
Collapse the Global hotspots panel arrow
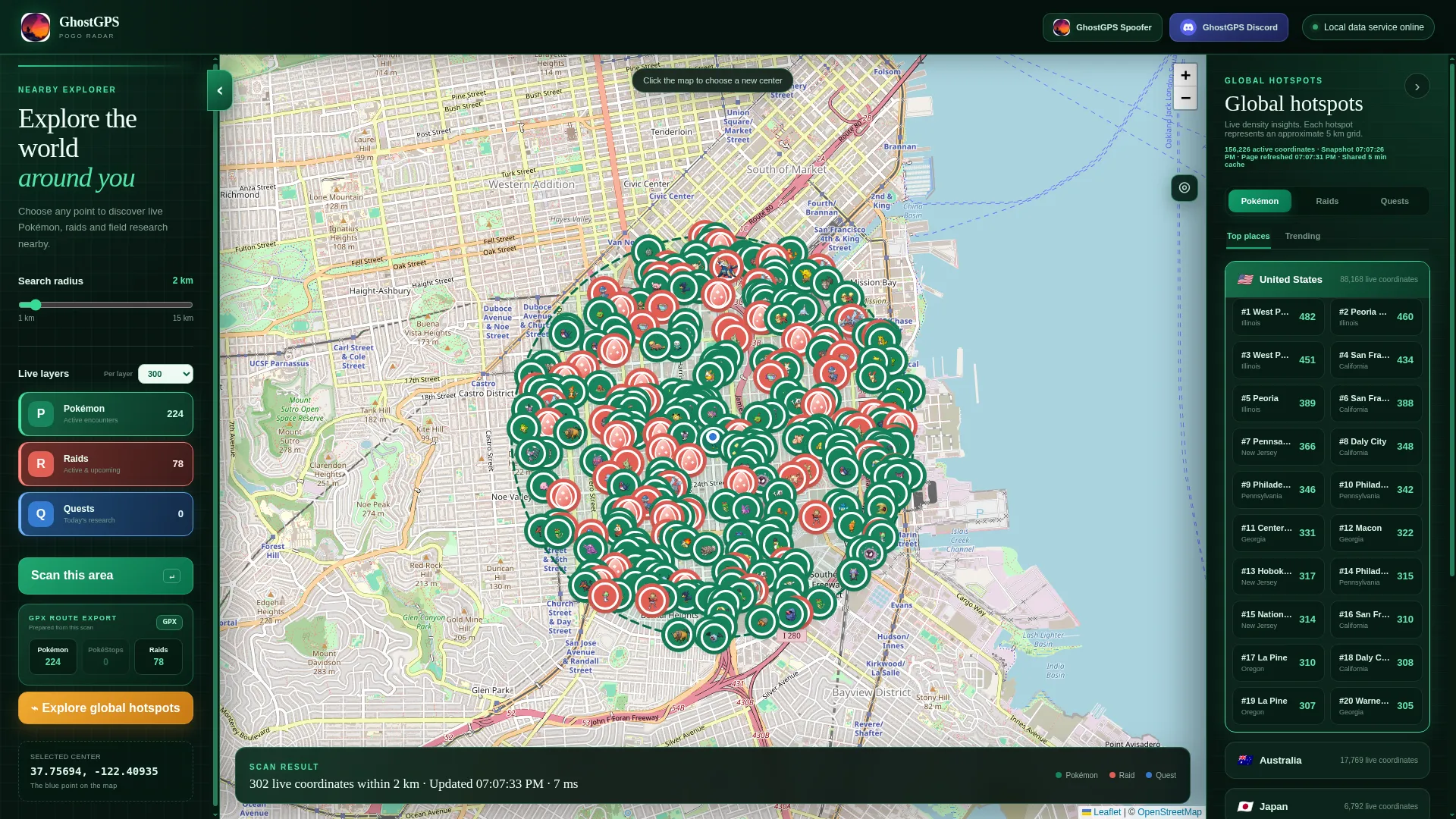1417,86
